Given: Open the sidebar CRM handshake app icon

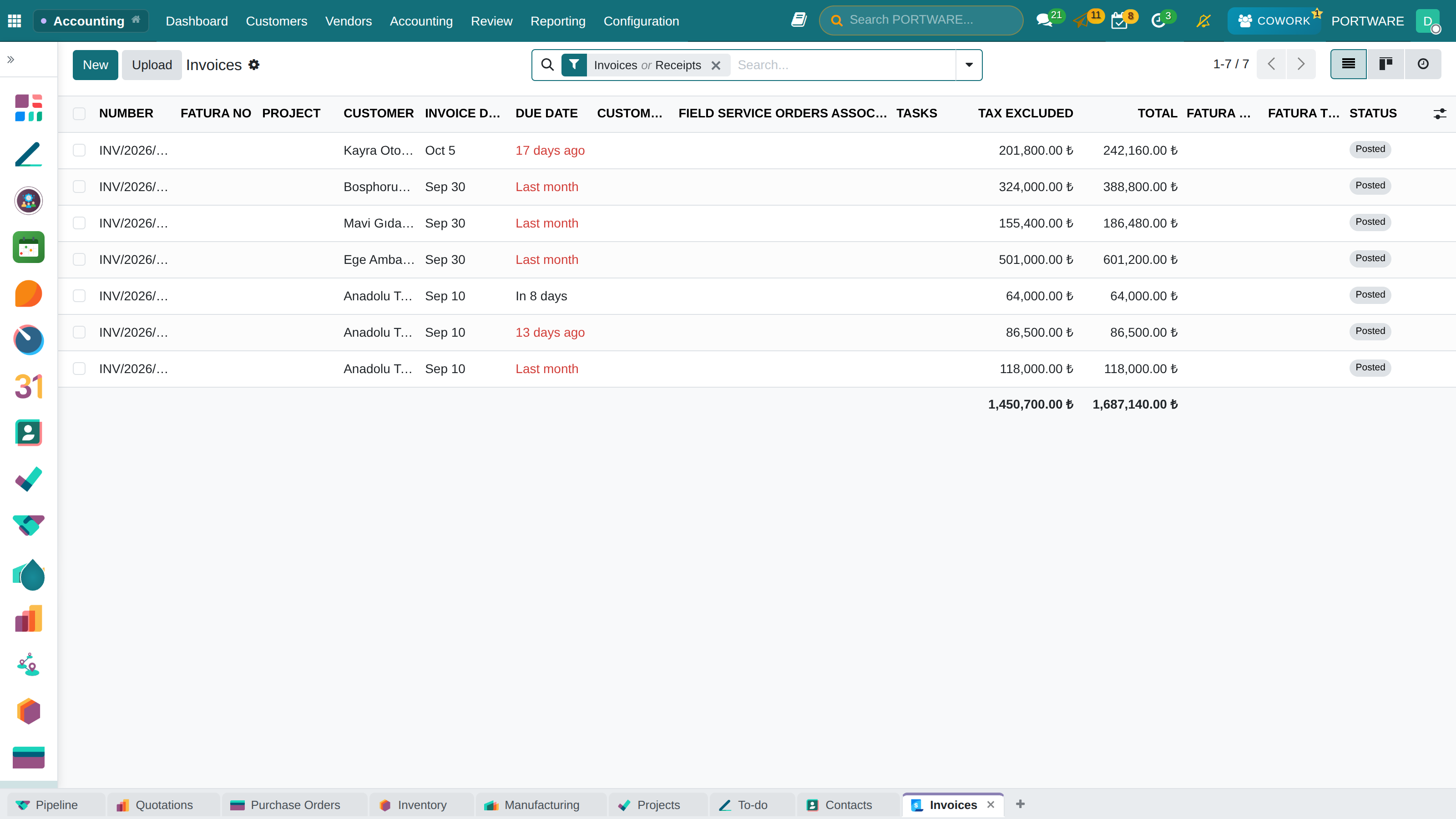Looking at the screenshot, I should (x=28, y=526).
